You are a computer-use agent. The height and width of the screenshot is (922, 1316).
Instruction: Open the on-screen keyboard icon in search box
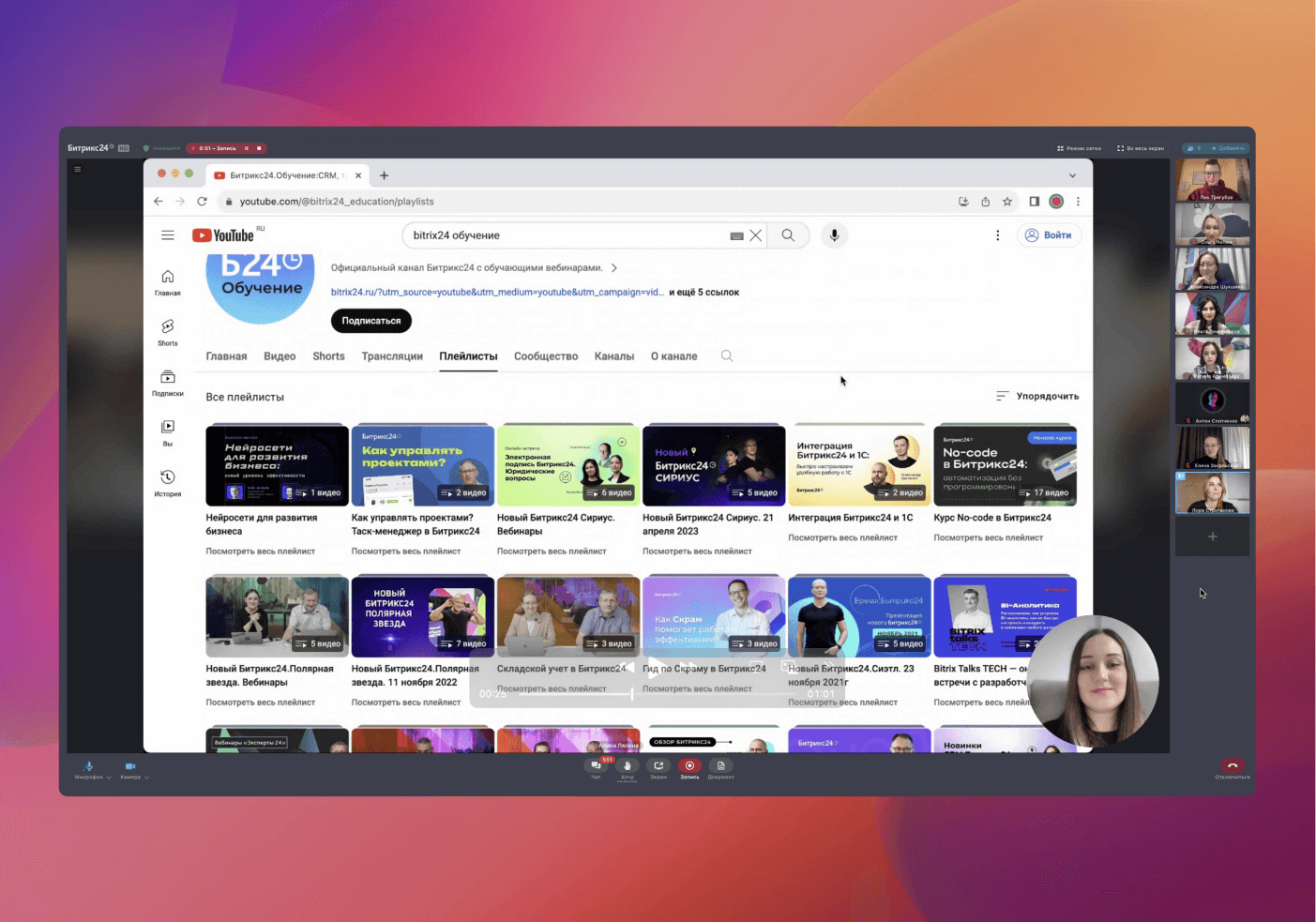point(736,236)
